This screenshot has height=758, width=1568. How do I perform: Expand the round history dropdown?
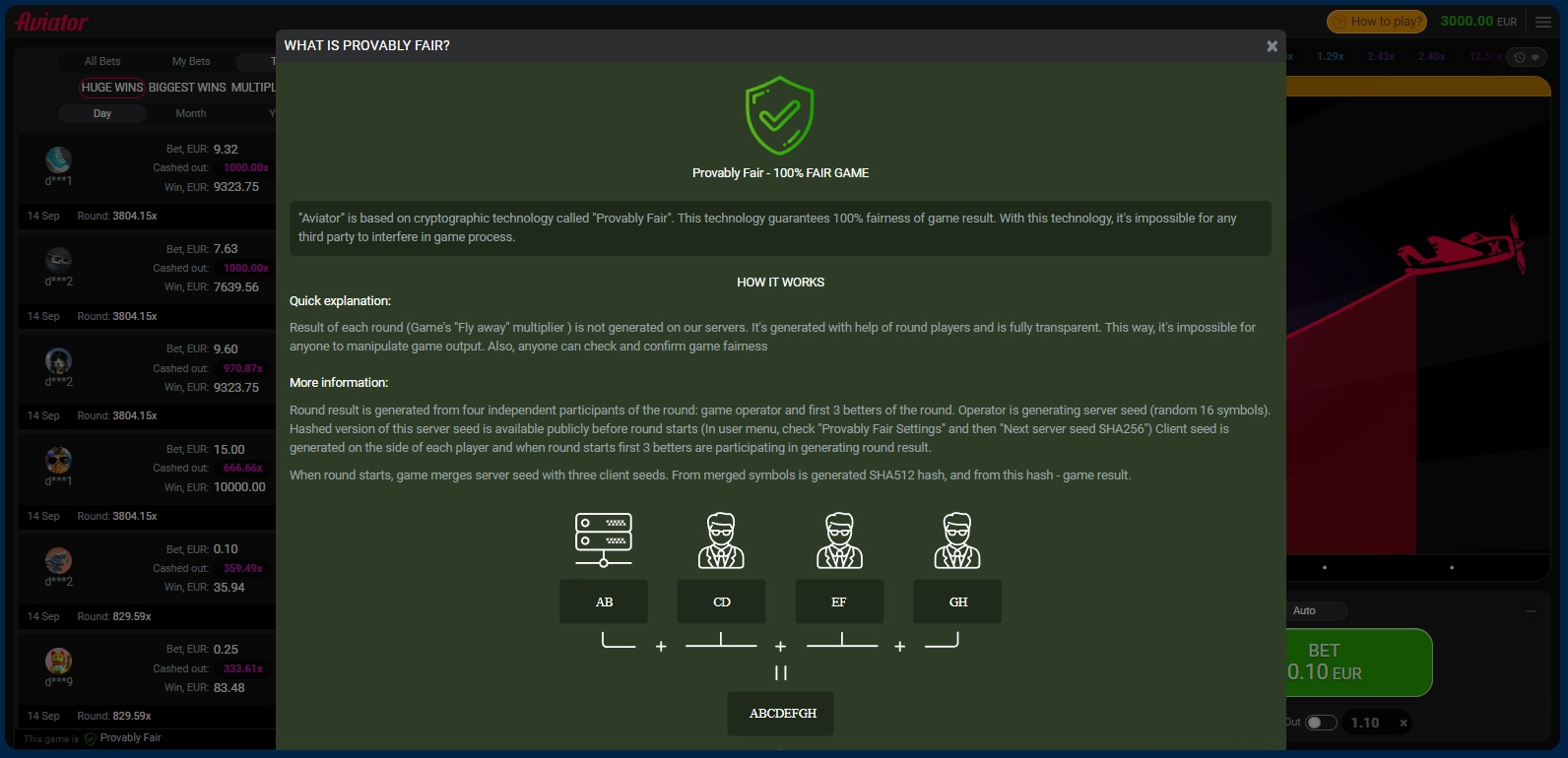pos(1527,57)
